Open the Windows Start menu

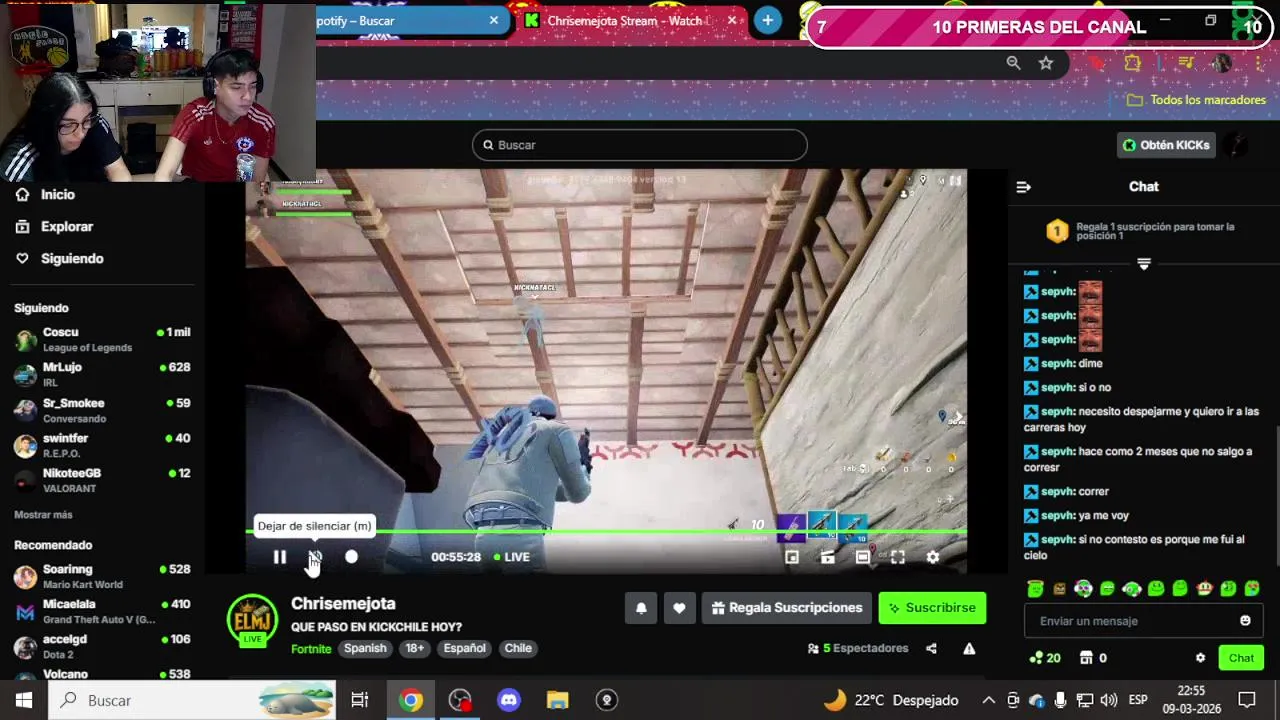[x=23, y=700]
